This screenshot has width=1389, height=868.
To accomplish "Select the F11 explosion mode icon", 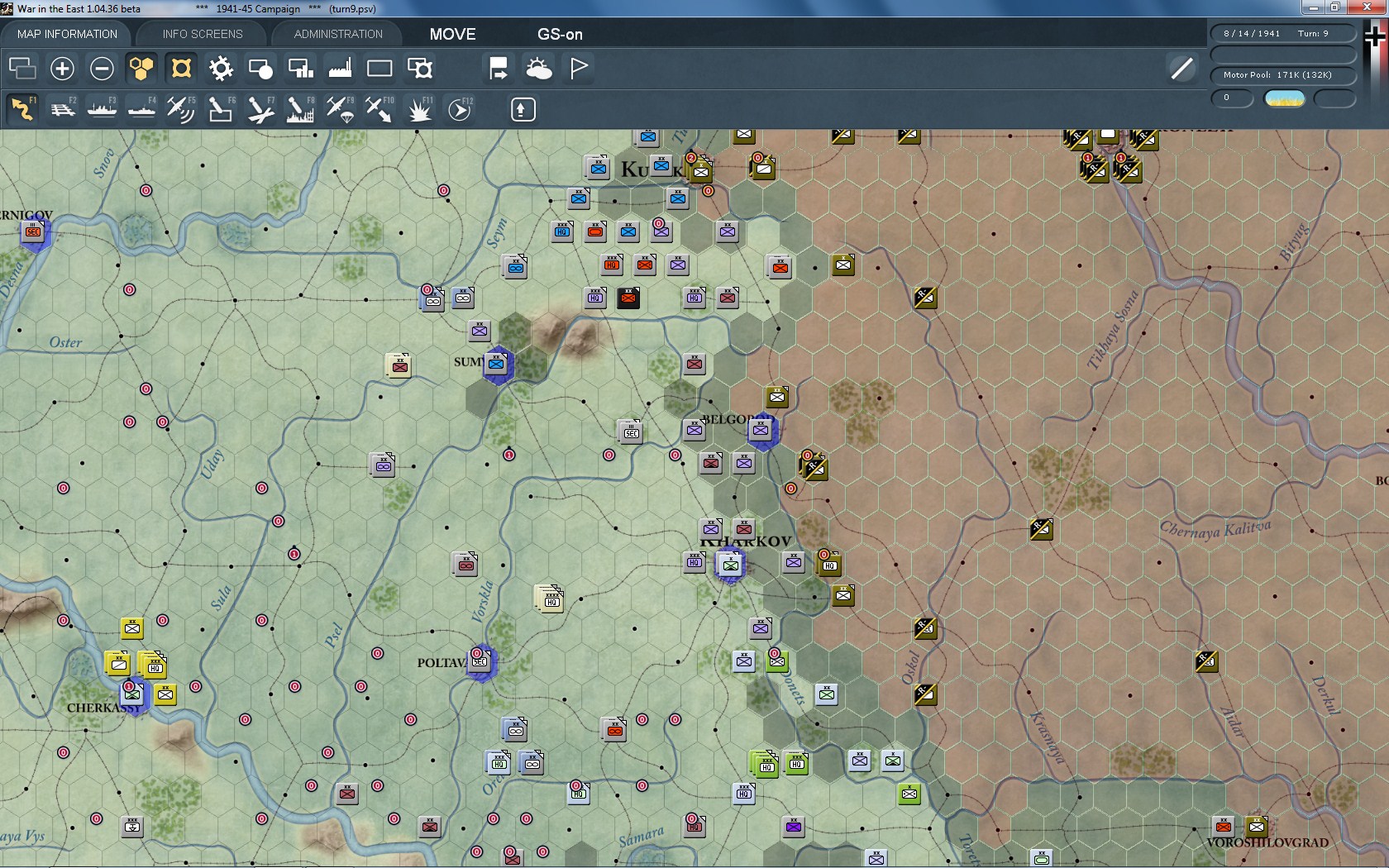I will tap(419, 109).
